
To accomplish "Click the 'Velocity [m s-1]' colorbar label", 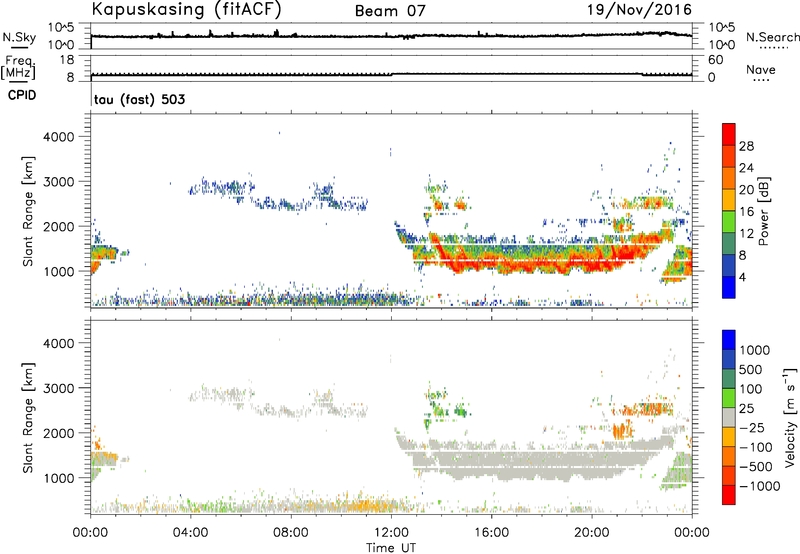I will pyautogui.click(x=790, y=417).
